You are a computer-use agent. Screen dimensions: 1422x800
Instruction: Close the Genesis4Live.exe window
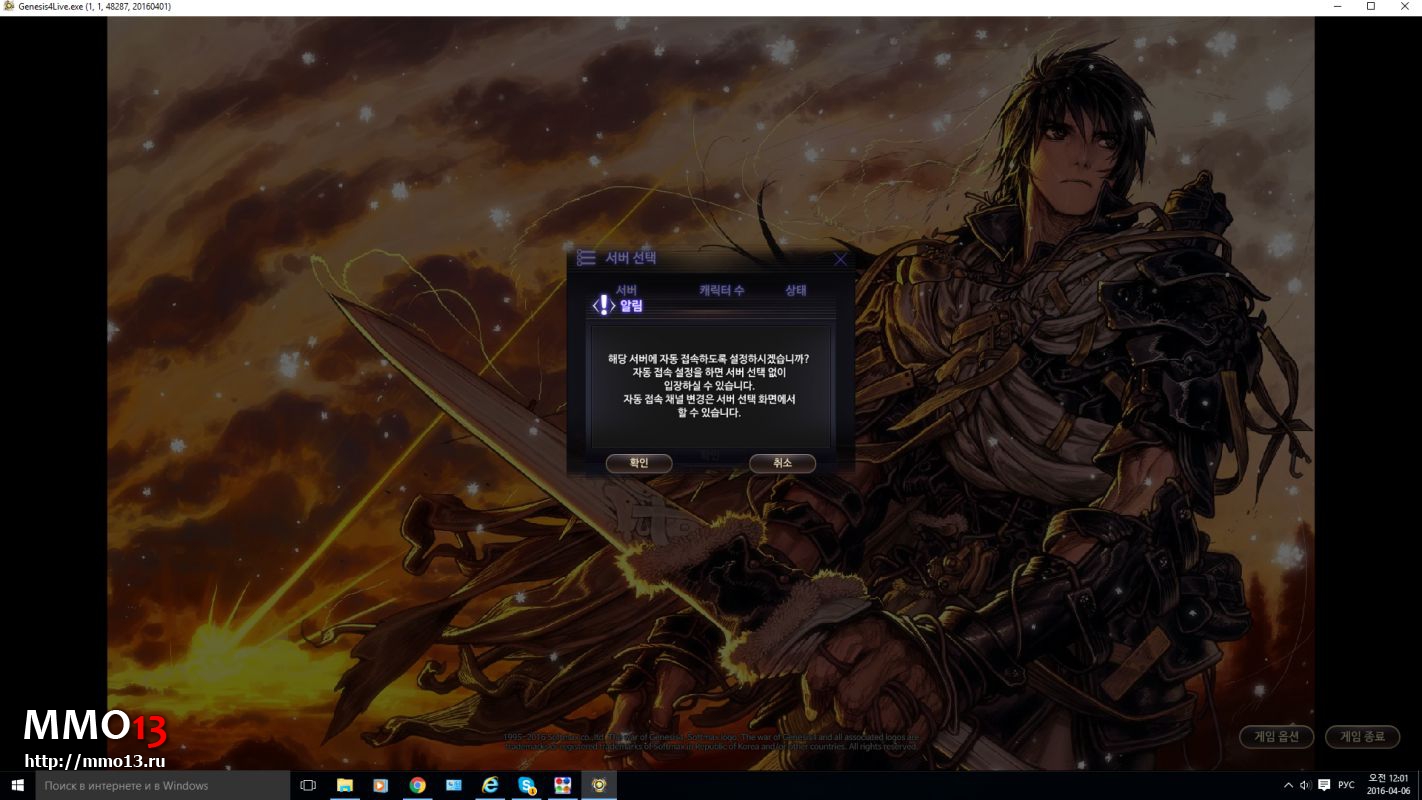1404,6
